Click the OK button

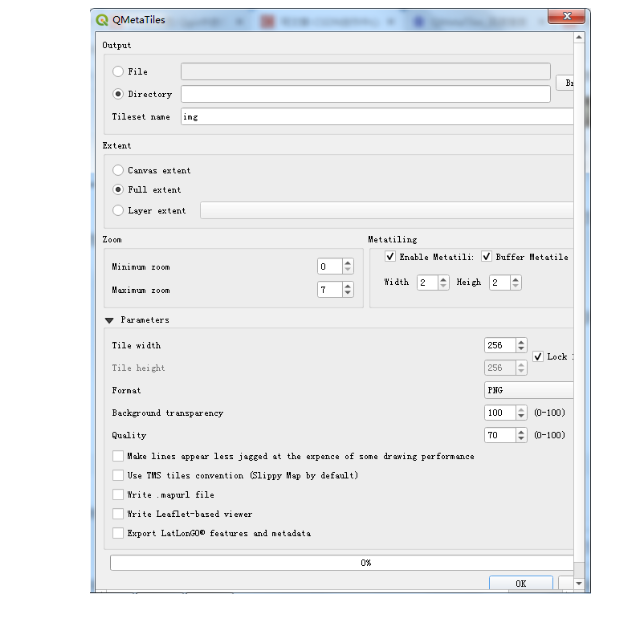coord(521,583)
